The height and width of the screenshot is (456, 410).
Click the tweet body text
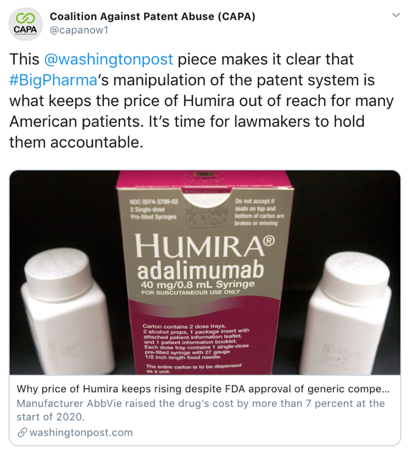click(x=201, y=101)
